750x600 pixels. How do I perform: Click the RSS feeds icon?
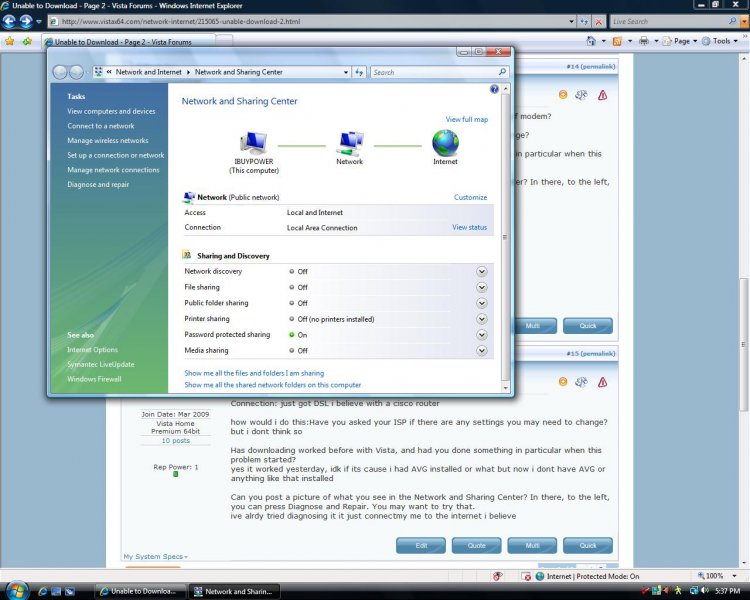pos(617,41)
